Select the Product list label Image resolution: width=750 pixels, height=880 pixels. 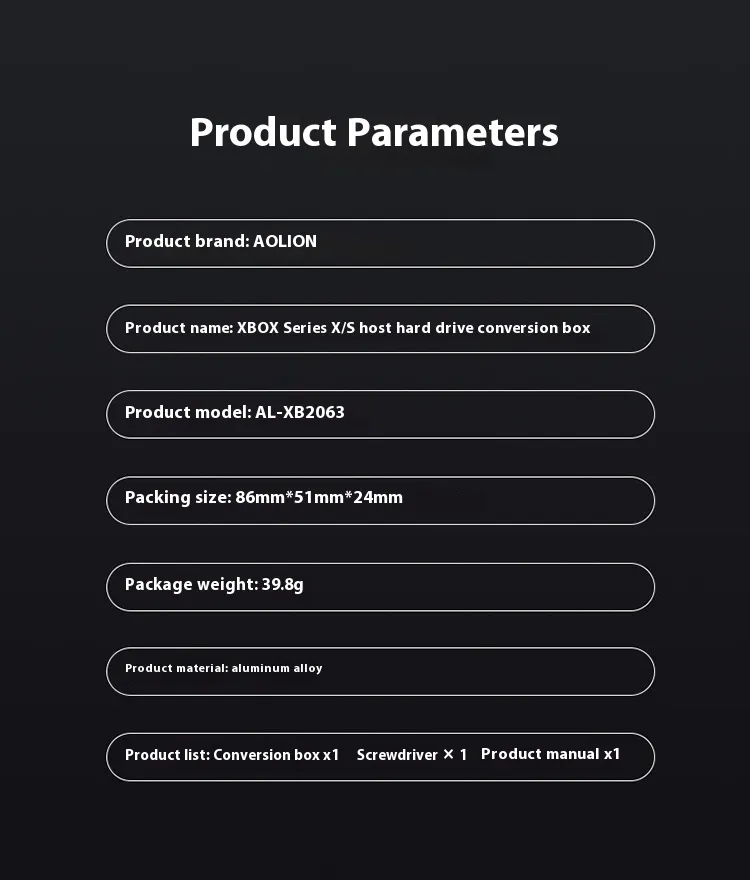pos(167,755)
